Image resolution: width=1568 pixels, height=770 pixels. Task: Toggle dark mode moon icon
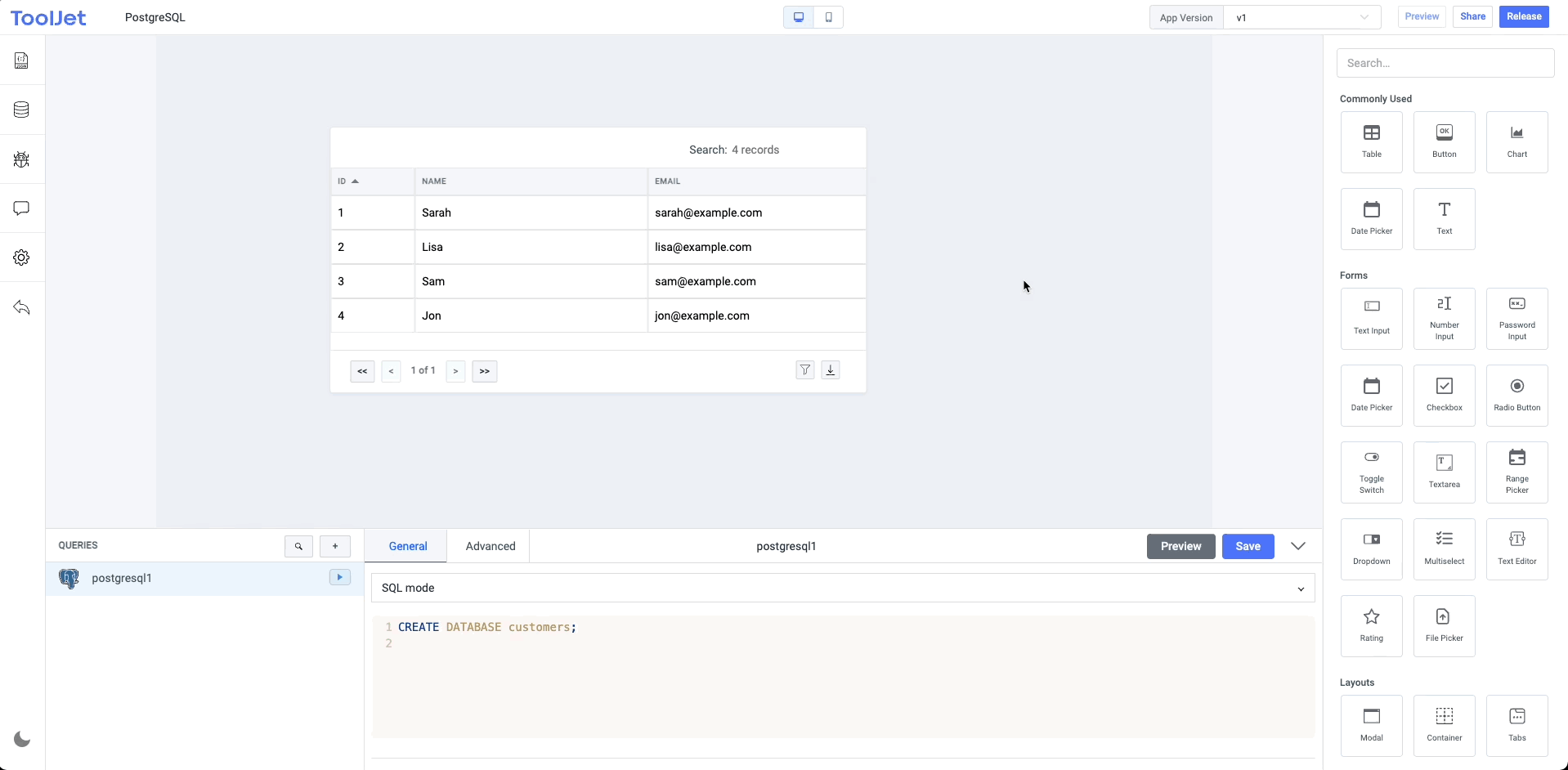(22, 740)
